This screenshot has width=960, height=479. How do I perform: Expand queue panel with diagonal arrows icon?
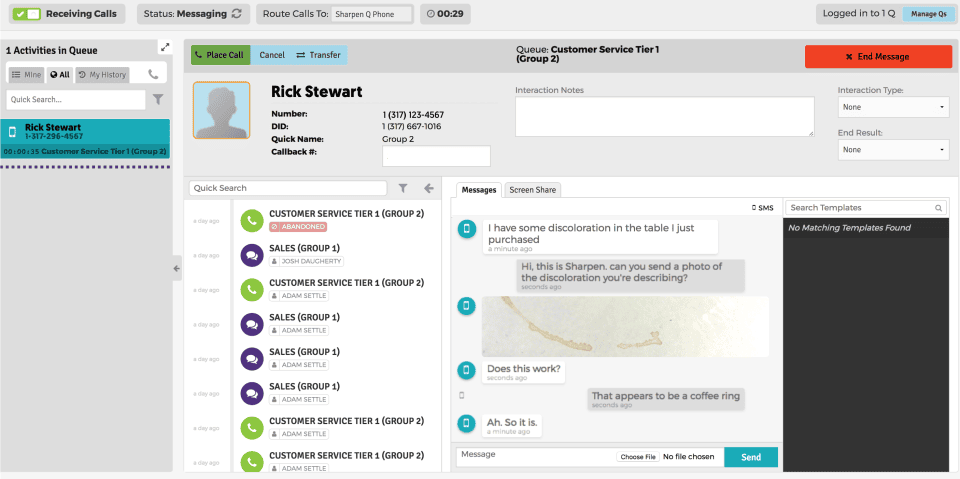coord(164,47)
